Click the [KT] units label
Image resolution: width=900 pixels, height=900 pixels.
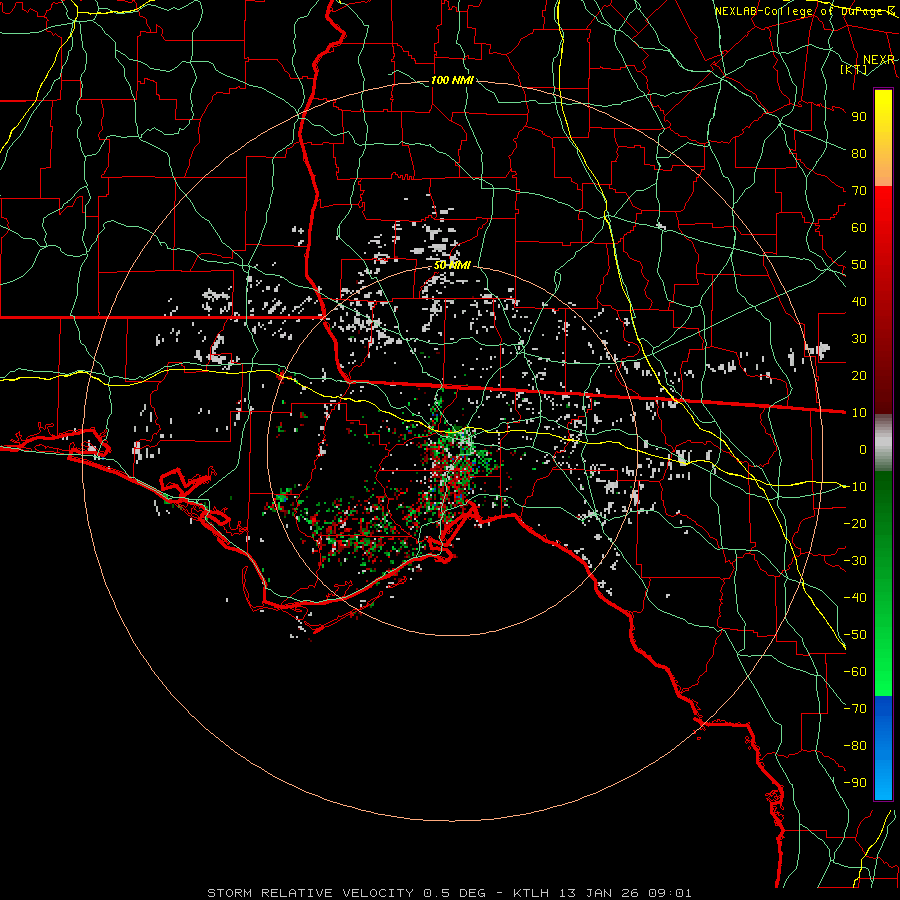coord(854,69)
